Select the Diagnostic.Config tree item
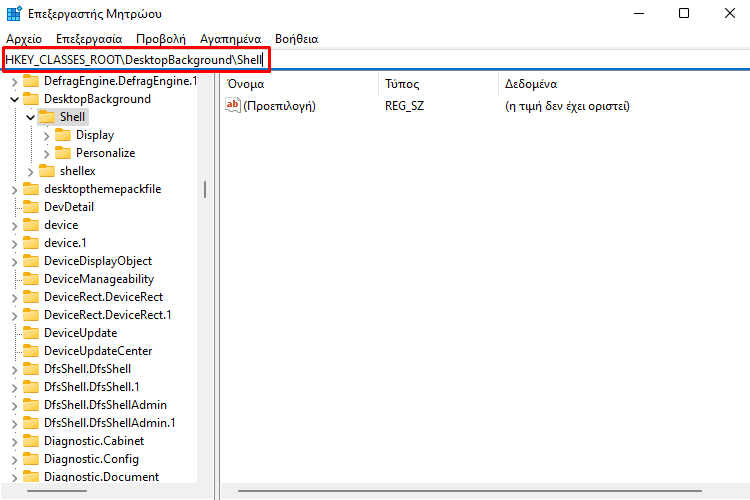750x500 pixels. pos(91,459)
